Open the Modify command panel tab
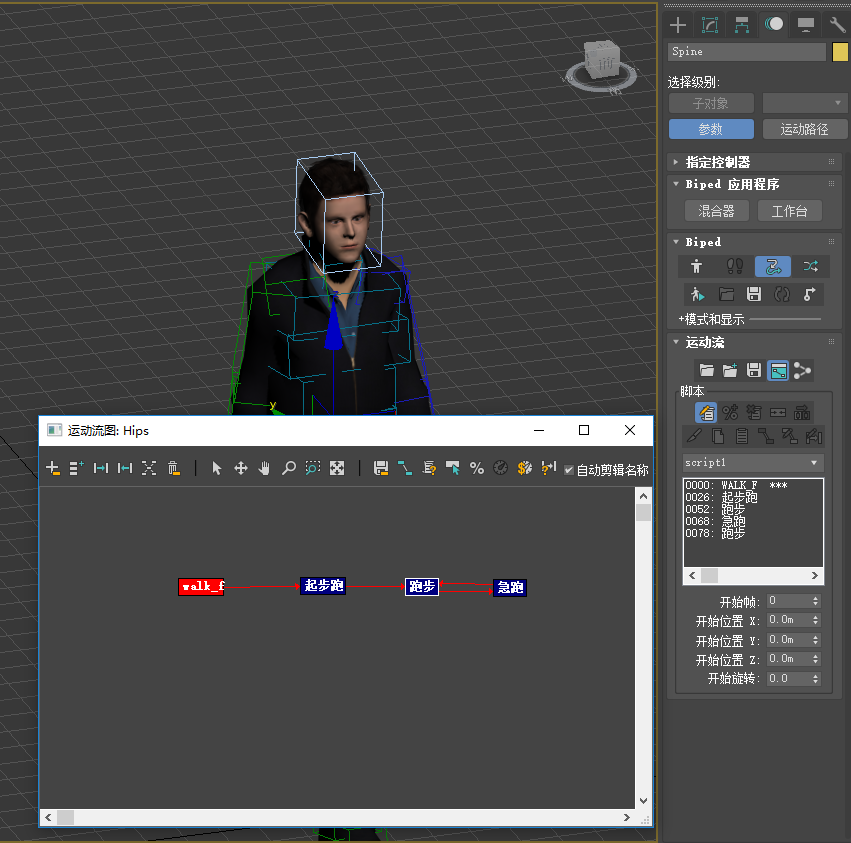This screenshot has width=851, height=843. [710, 24]
